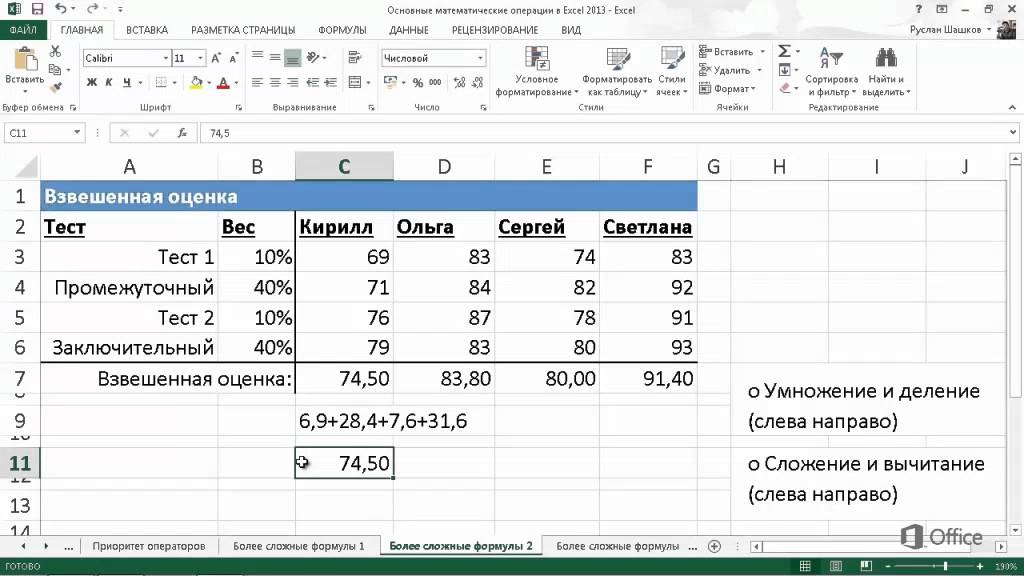Image resolution: width=1024 pixels, height=576 pixels.
Task: Click the Вставить cells button in Ячейки
Action: point(731,52)
